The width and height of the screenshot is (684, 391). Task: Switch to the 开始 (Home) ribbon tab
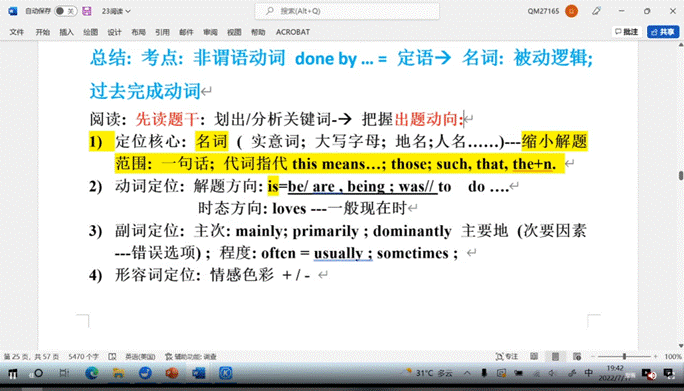[42, 32]
